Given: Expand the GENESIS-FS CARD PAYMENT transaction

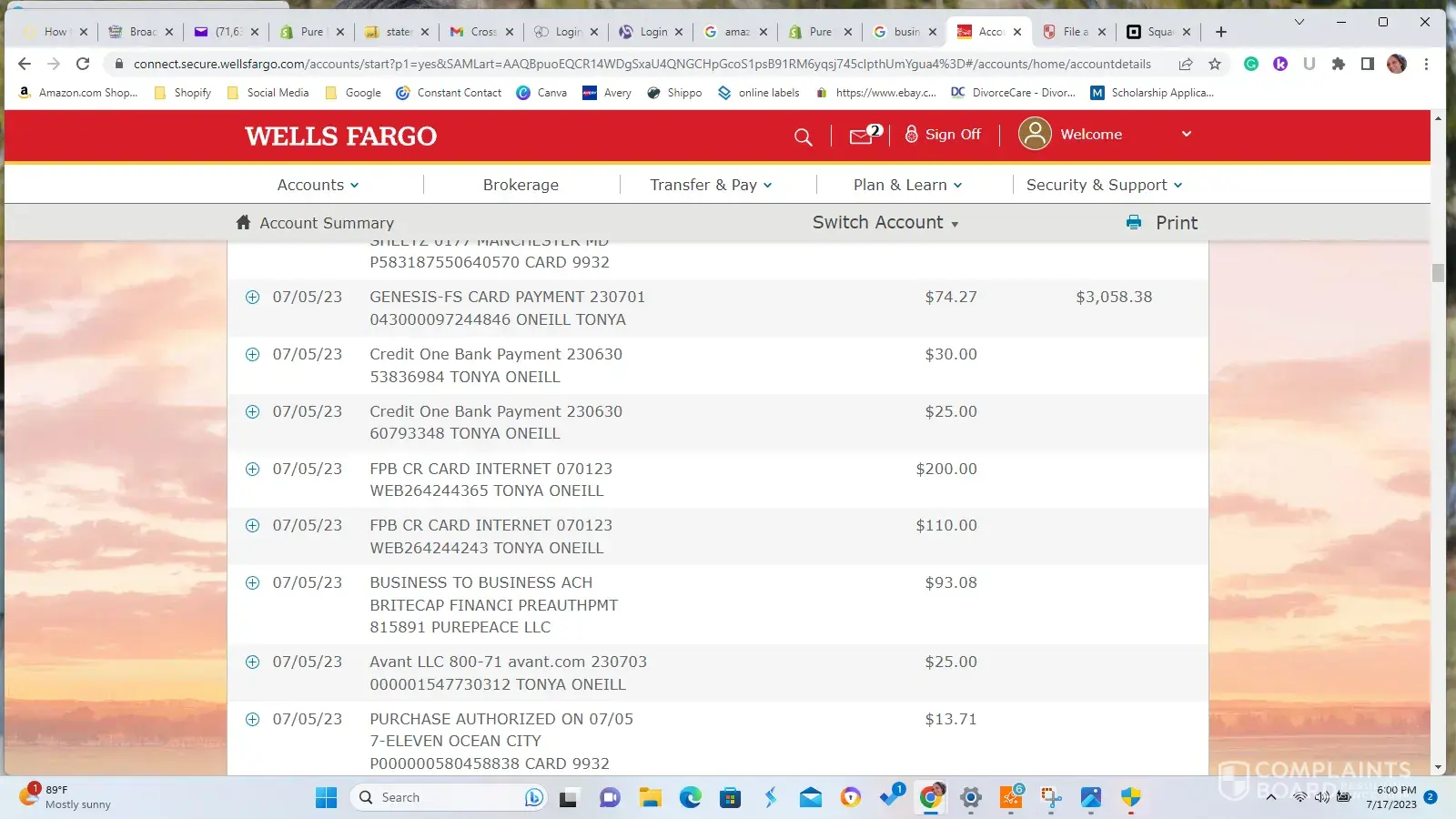Looking at the screenshot, I should coord(252,298).
